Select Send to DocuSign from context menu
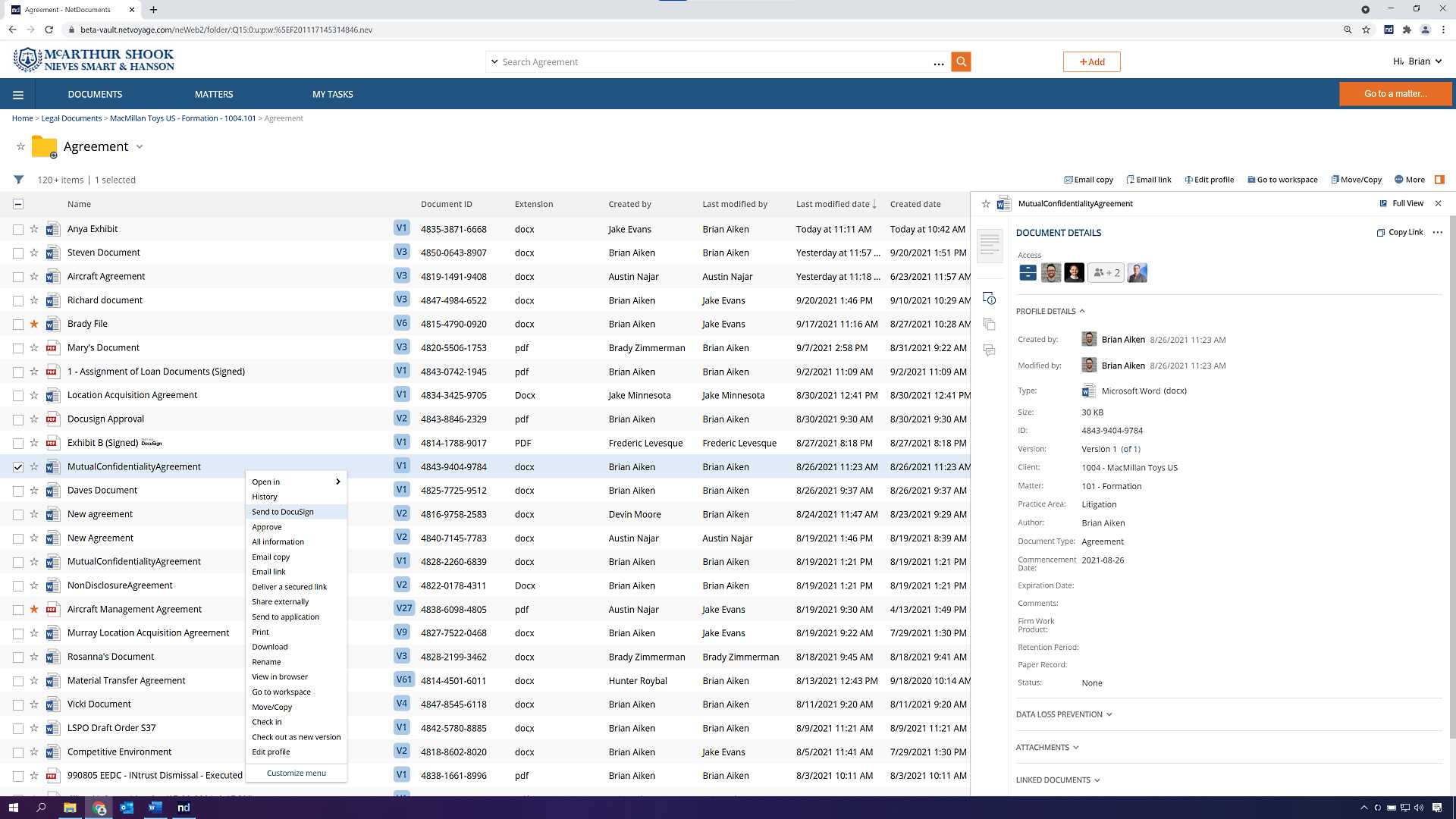This screenshot has width=1456, height=819. click(283, 512)
